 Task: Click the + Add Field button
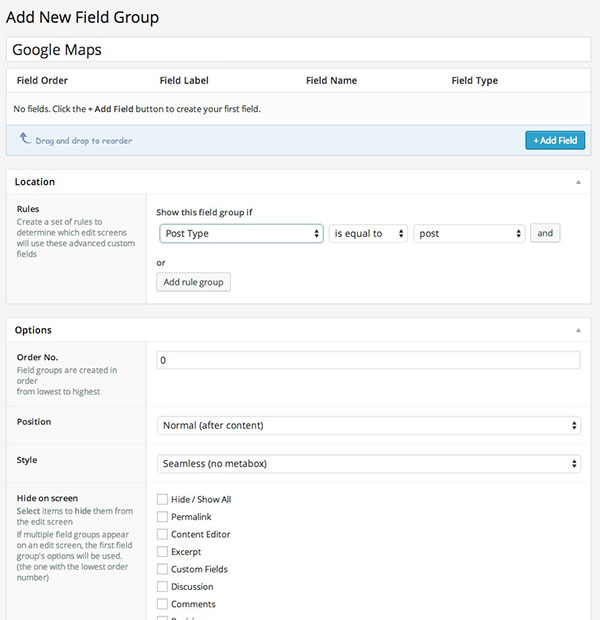(554, 140)
